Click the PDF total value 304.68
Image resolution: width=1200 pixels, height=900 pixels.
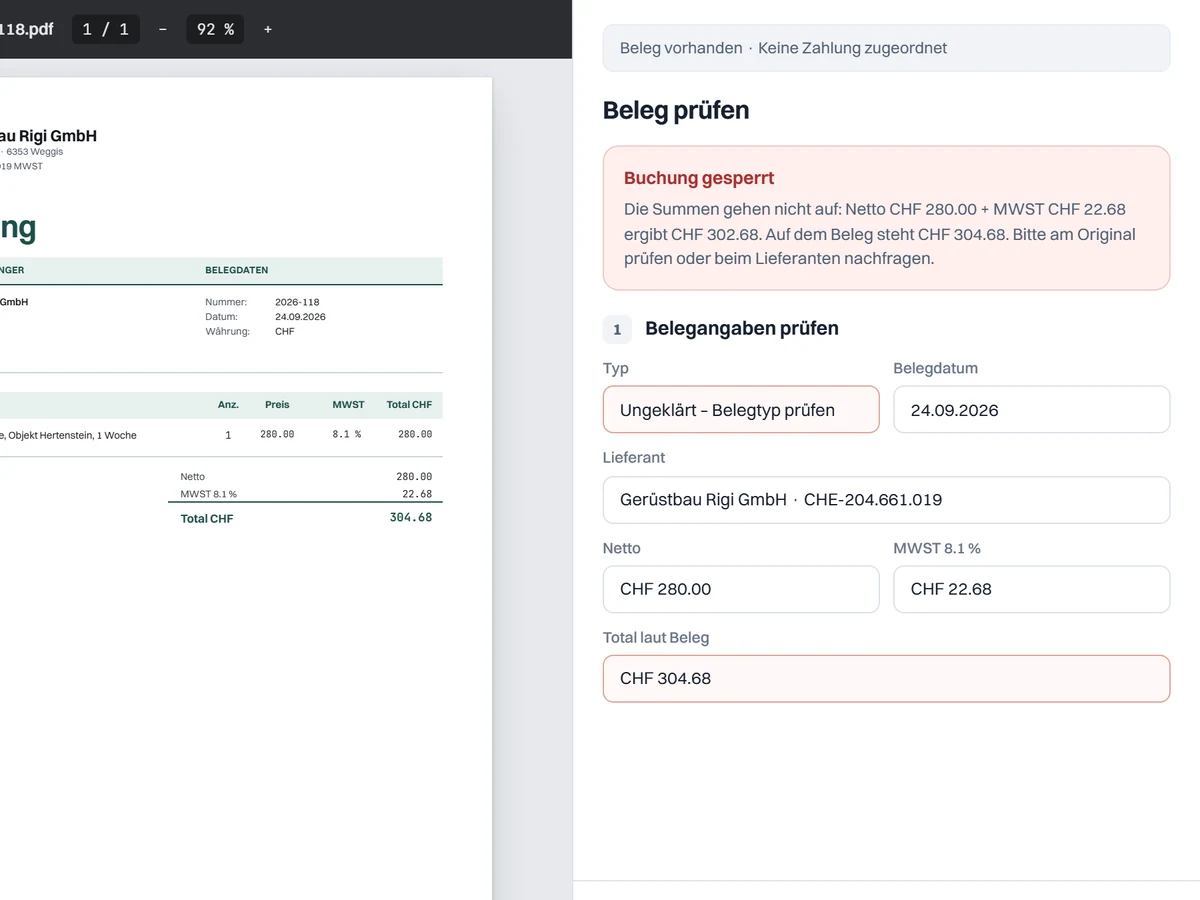411,518
